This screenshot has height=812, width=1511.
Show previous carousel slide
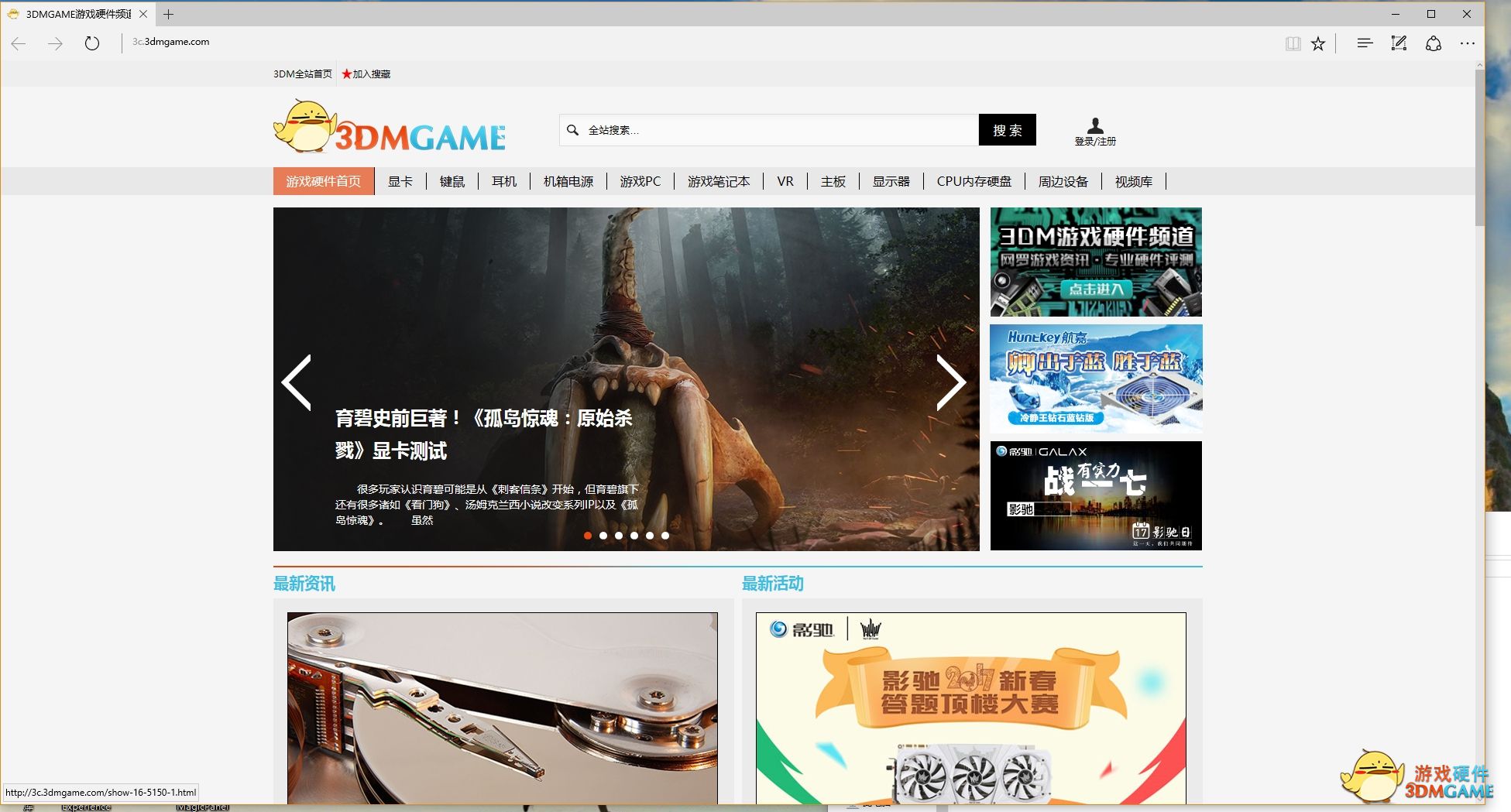point(297,382)
